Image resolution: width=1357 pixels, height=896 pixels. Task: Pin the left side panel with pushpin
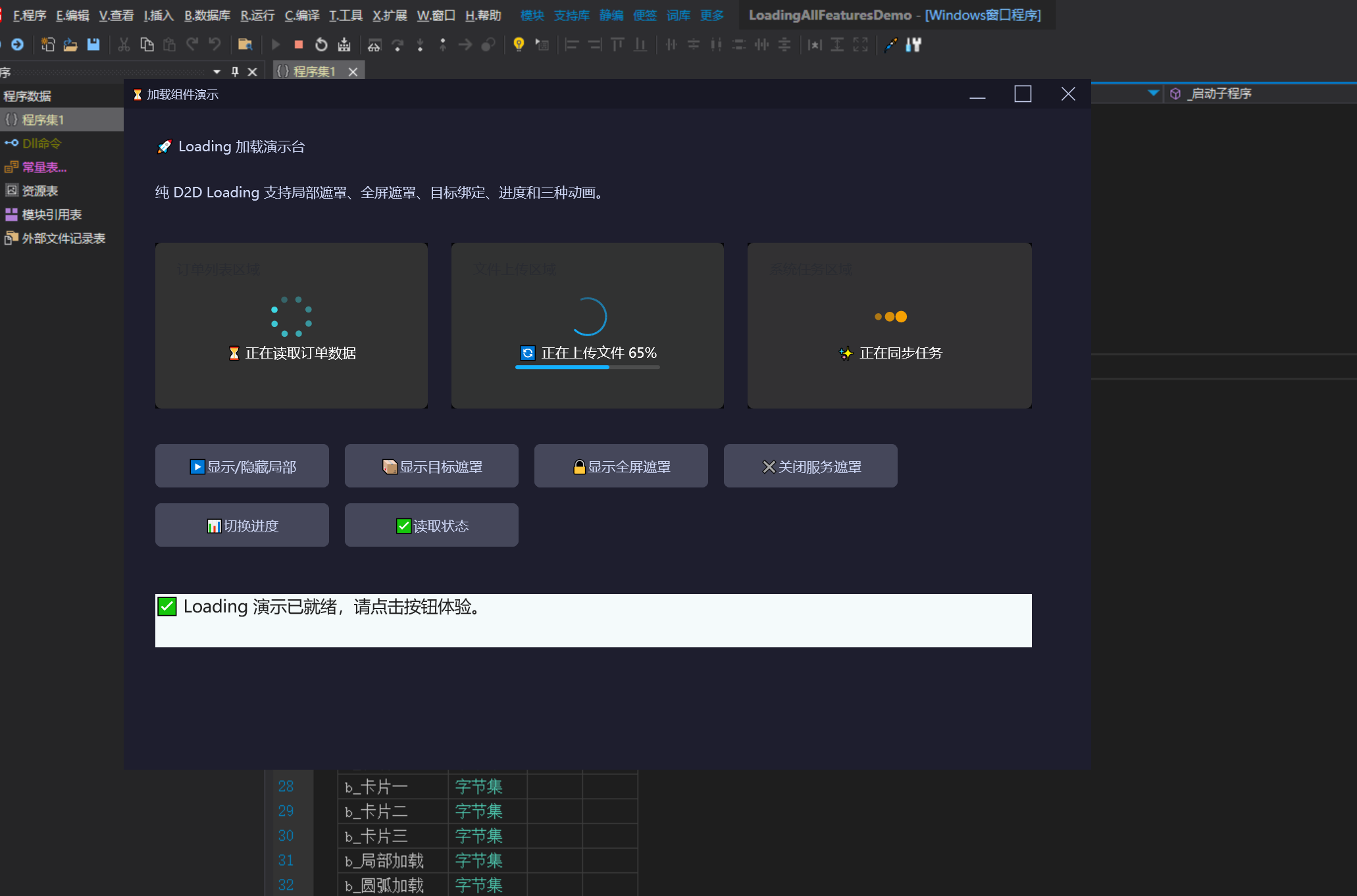(235, 72)
